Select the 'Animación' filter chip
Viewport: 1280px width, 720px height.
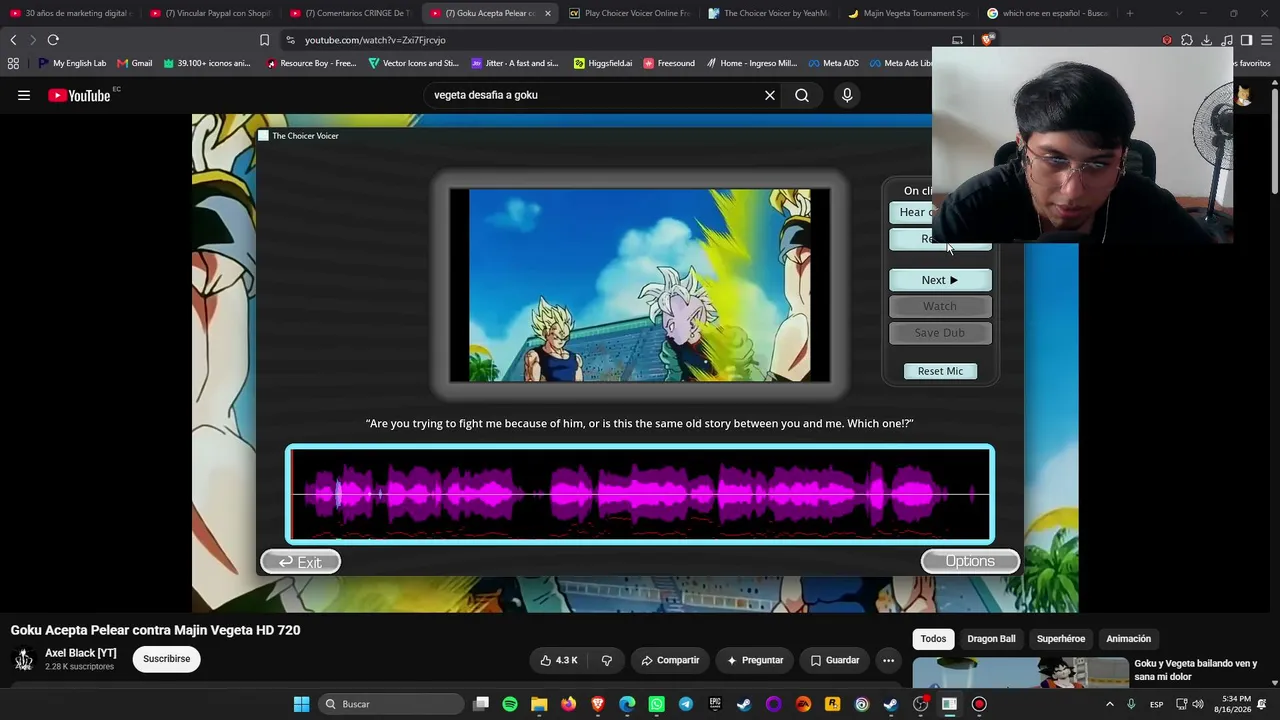(x=1128, y=639)
